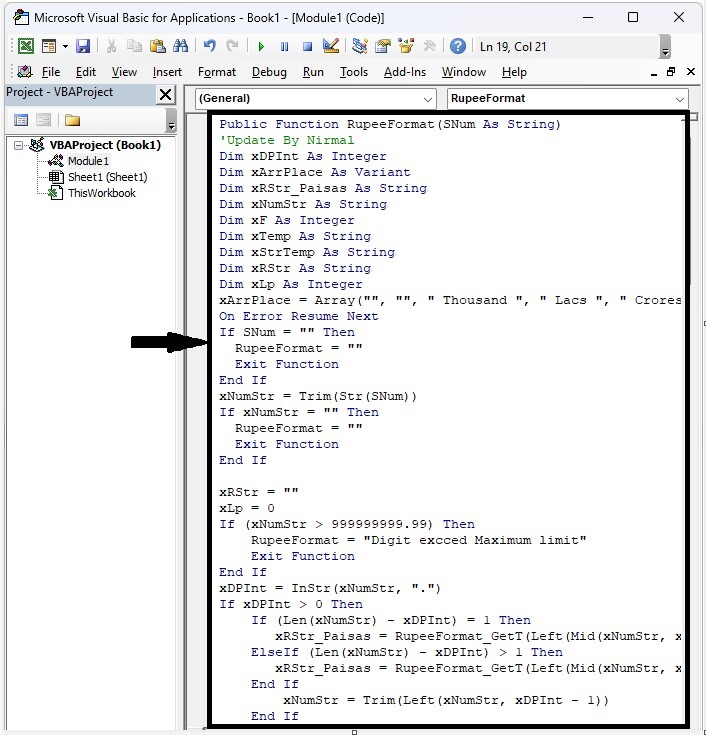The width and height of the screenshot is (706, 735).
Task: Toggle Folders view in Project pane
Action: tap(72, 120)
